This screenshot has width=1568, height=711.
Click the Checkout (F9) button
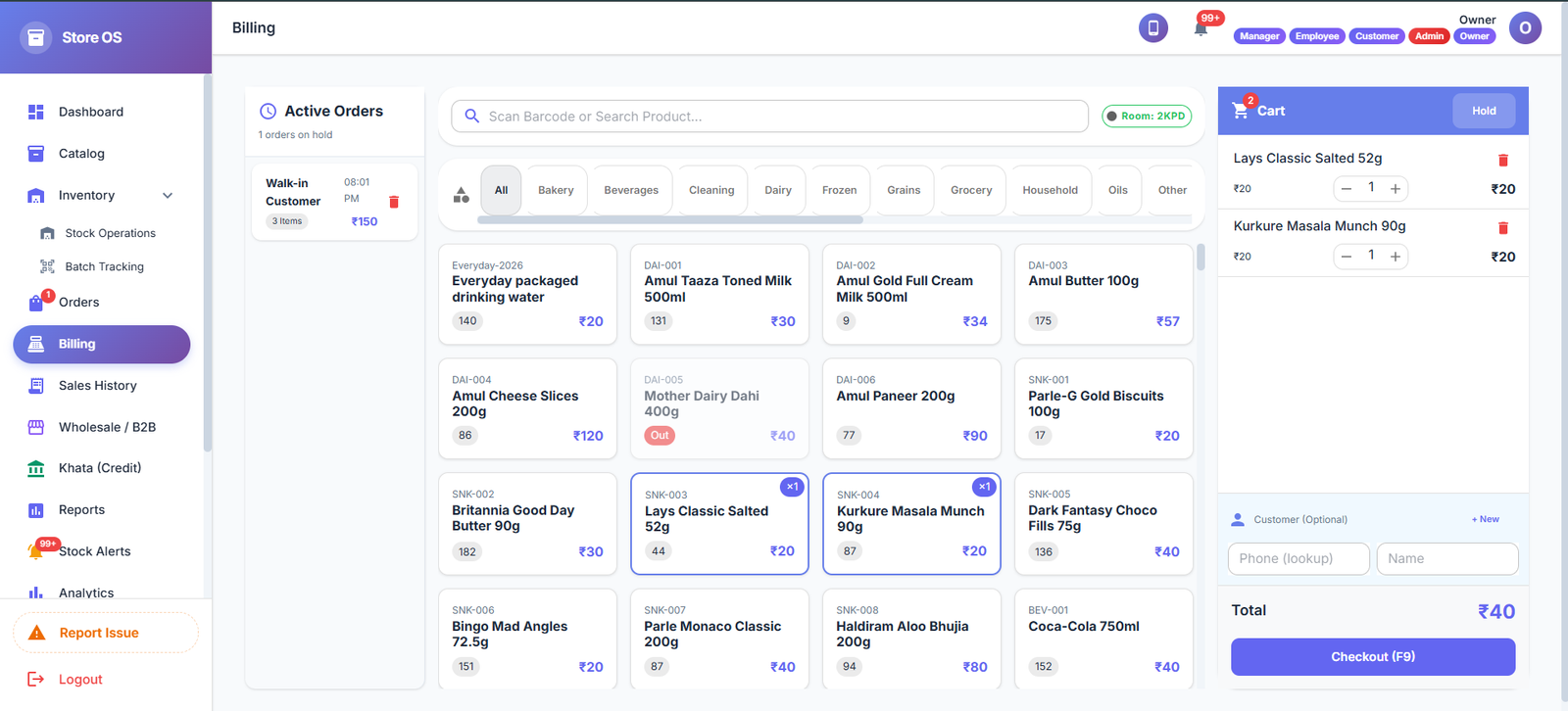tap(1373, 656)
